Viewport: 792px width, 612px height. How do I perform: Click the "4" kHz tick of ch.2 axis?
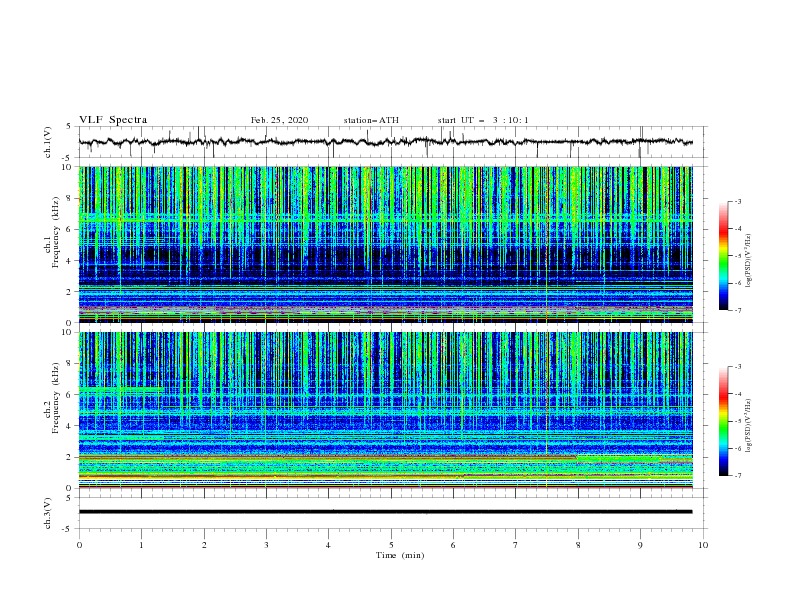[x=70, y=426]
